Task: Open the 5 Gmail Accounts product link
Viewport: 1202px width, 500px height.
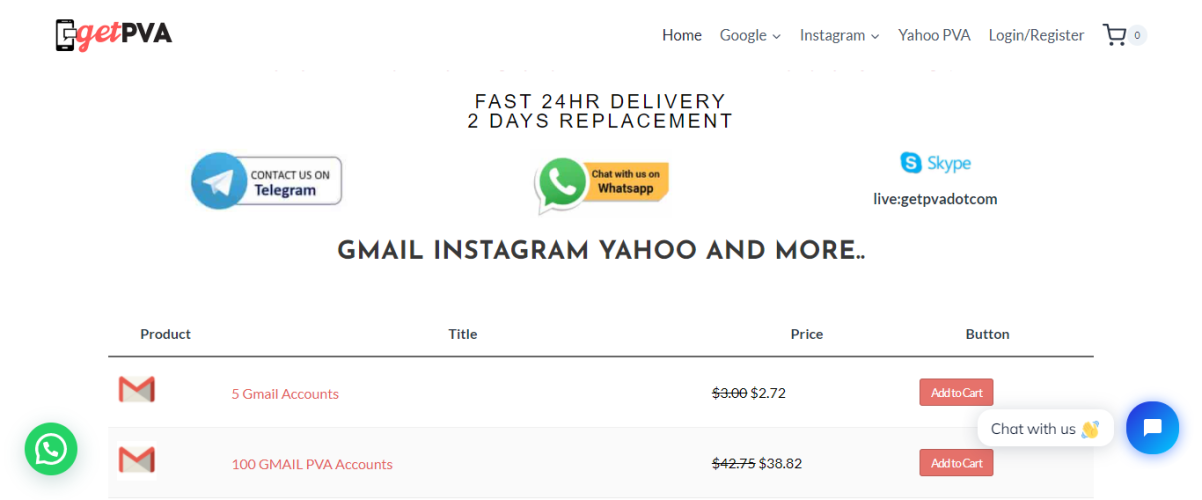Action: coord(285,394)
